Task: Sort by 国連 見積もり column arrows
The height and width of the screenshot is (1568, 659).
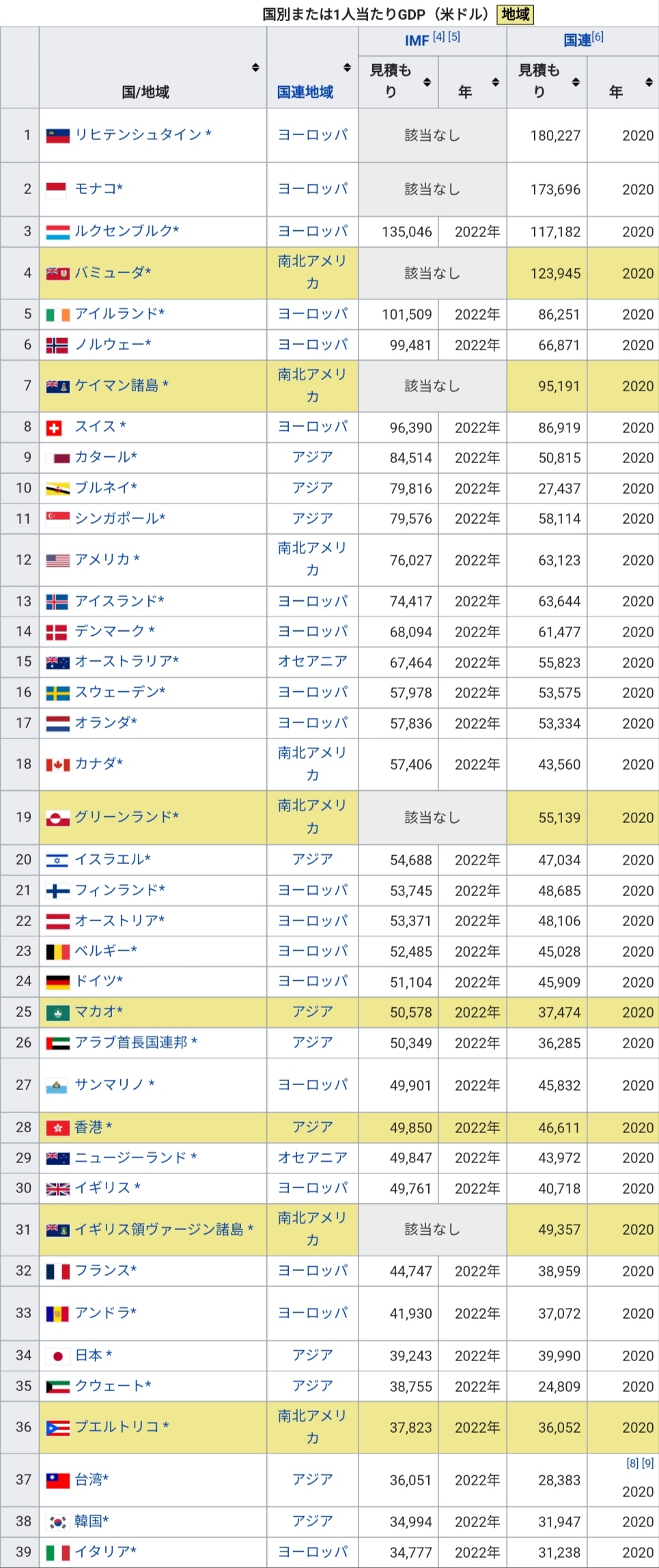Action: (x=576, y=83)
